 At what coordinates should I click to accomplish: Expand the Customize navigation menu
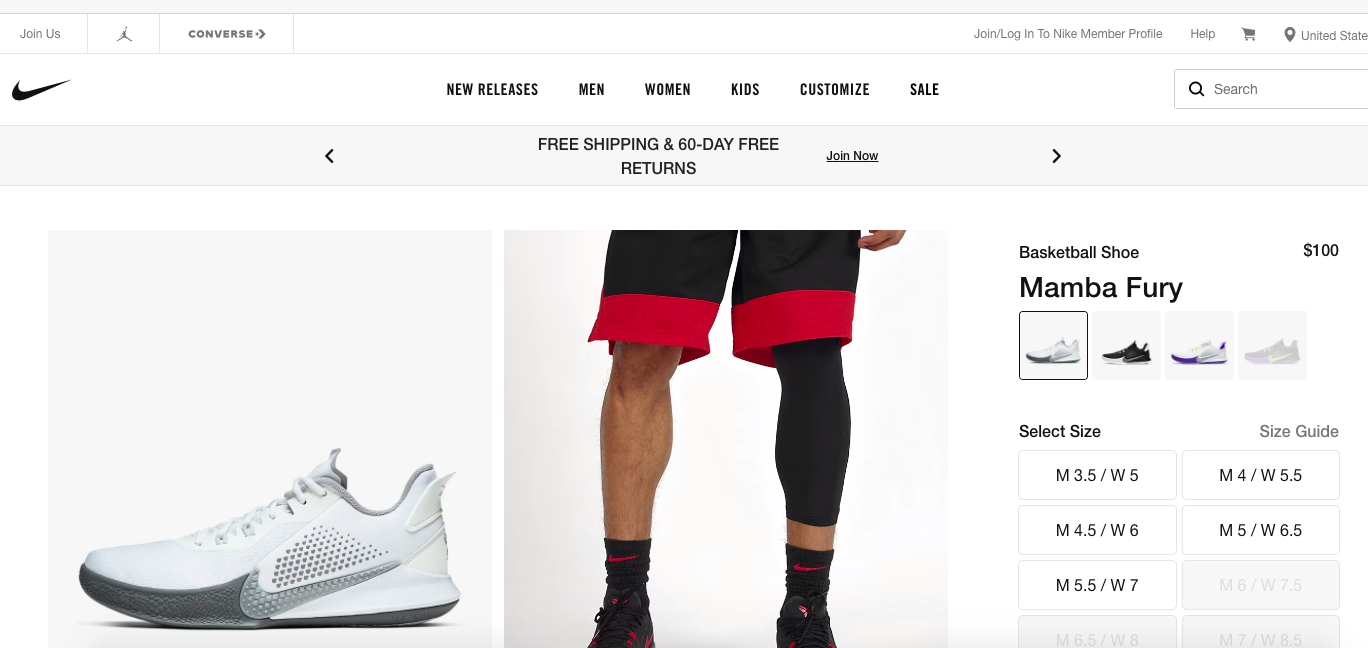[834, 90]
